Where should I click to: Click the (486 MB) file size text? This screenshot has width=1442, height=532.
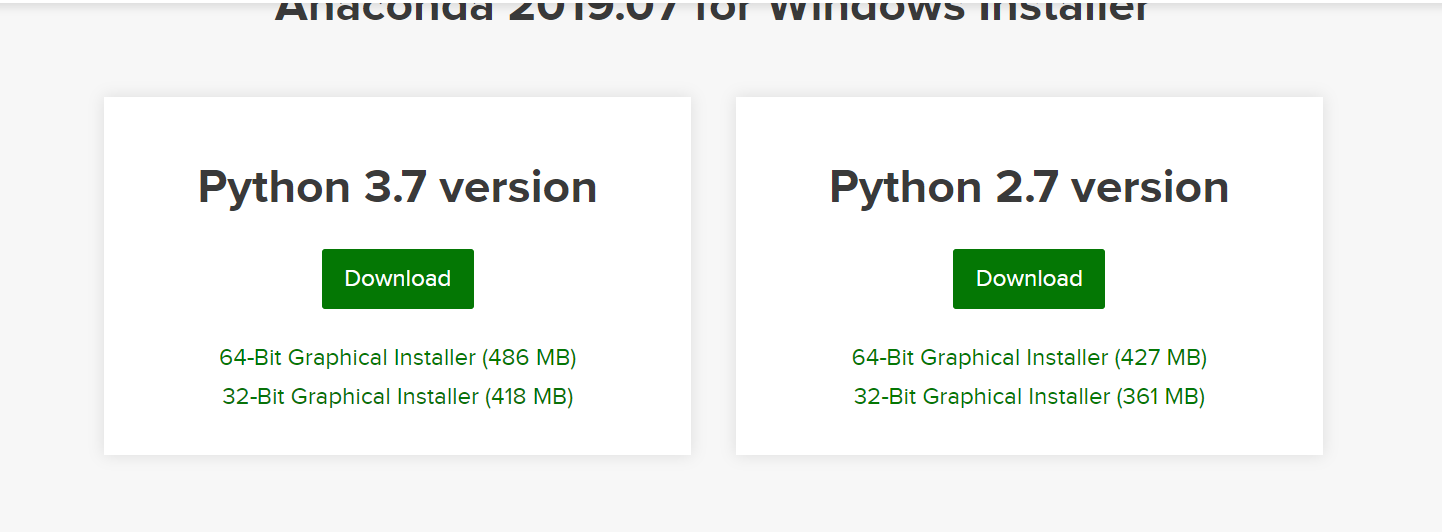(529, 357)
